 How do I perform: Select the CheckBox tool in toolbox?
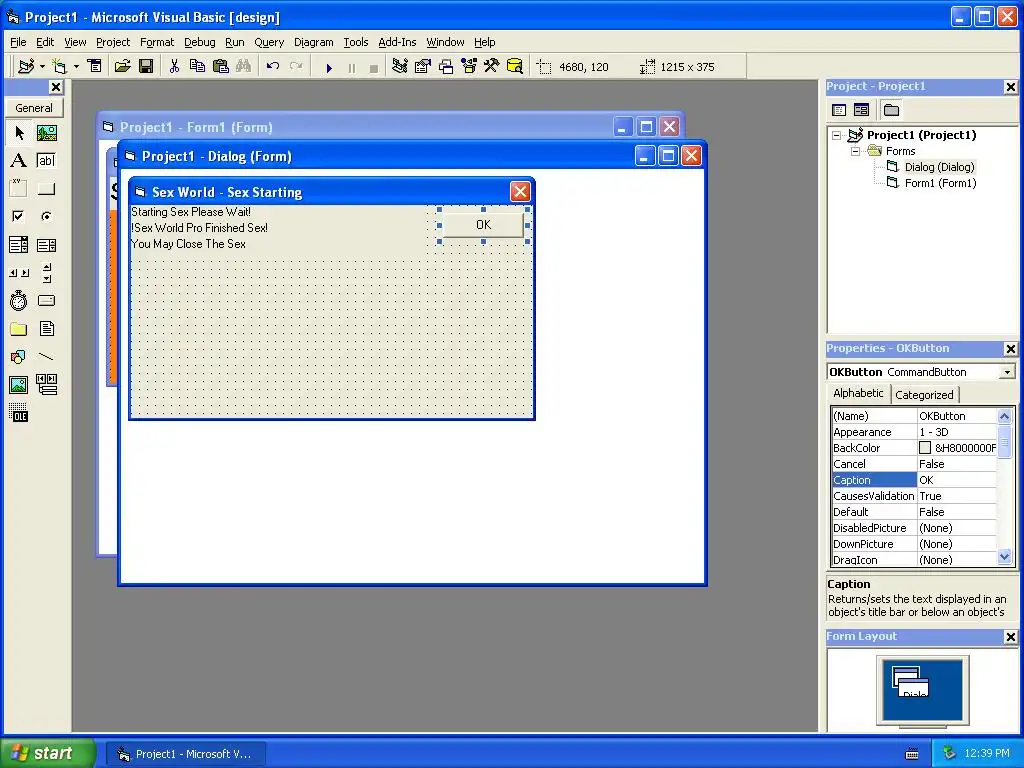tap(19, 216)
